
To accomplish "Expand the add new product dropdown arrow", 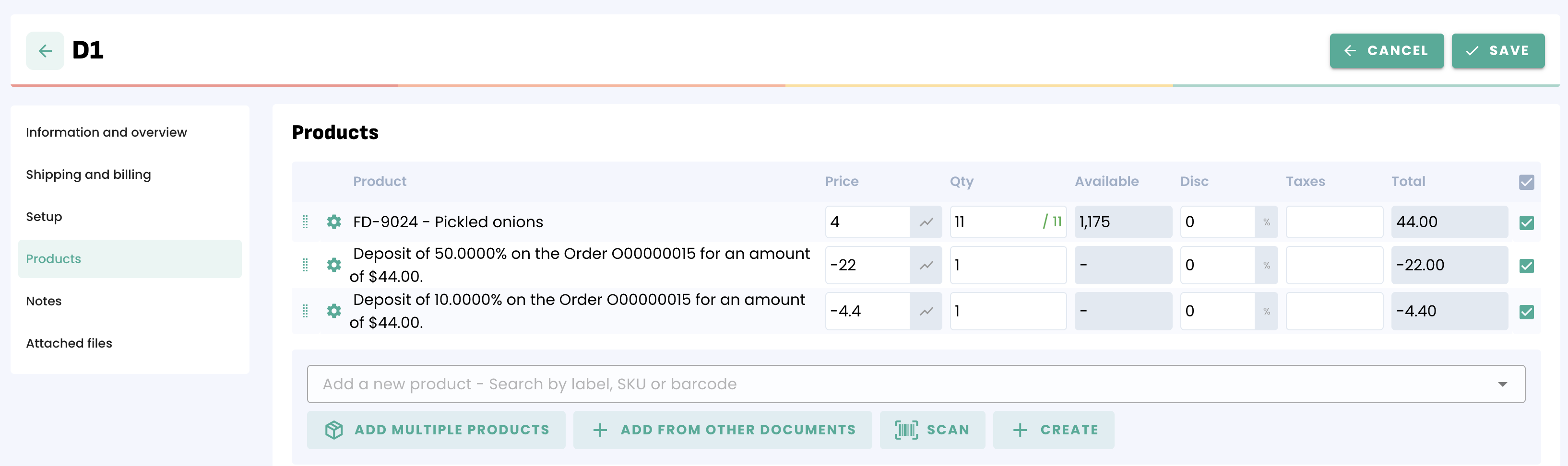I will [1502, 384].
